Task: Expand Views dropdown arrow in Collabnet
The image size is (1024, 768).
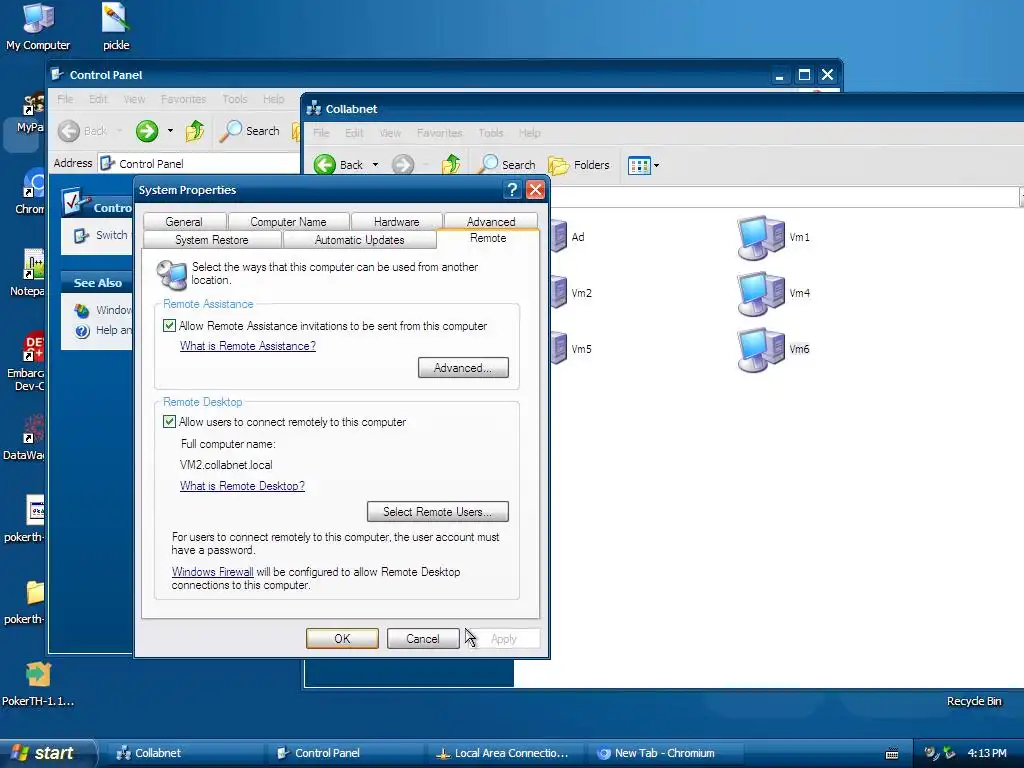Action: pos(656,165)
